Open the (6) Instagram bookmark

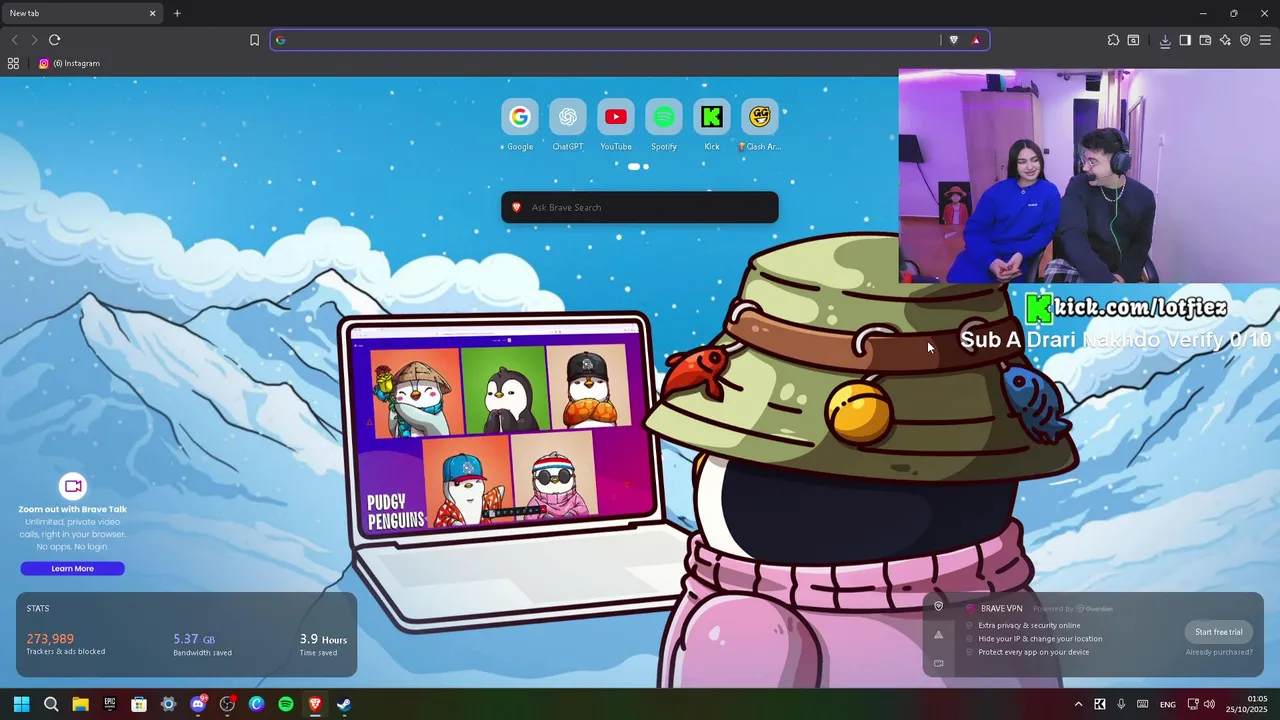click(69, 63)
